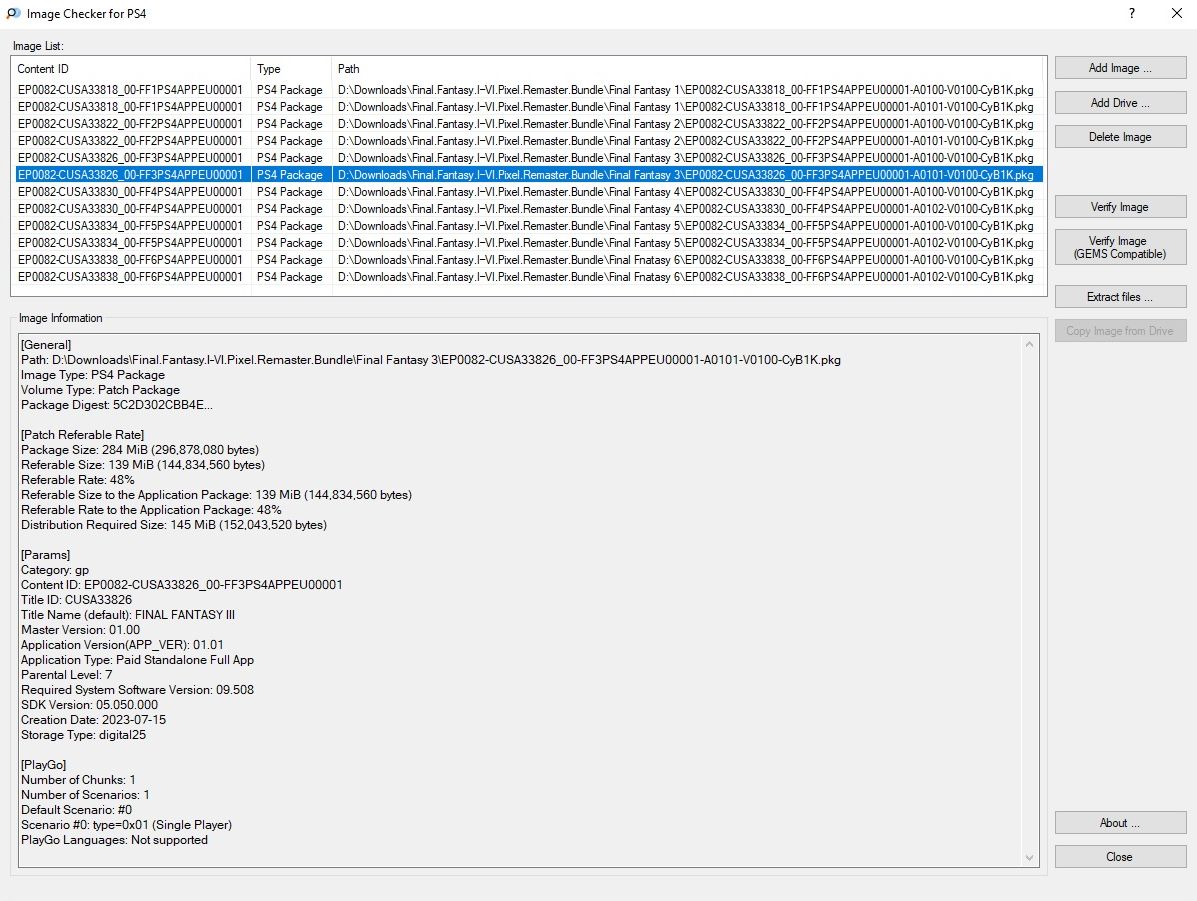Click the Distribution Required Size line
Screen dimensions: 1197x901
[174, 525]
